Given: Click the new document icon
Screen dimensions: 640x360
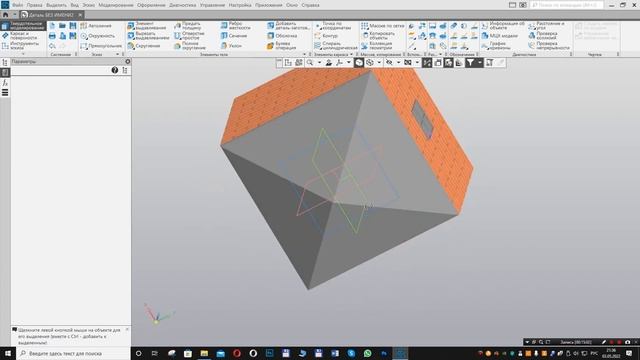Looking at the screenshot, I should click(52, 26).
